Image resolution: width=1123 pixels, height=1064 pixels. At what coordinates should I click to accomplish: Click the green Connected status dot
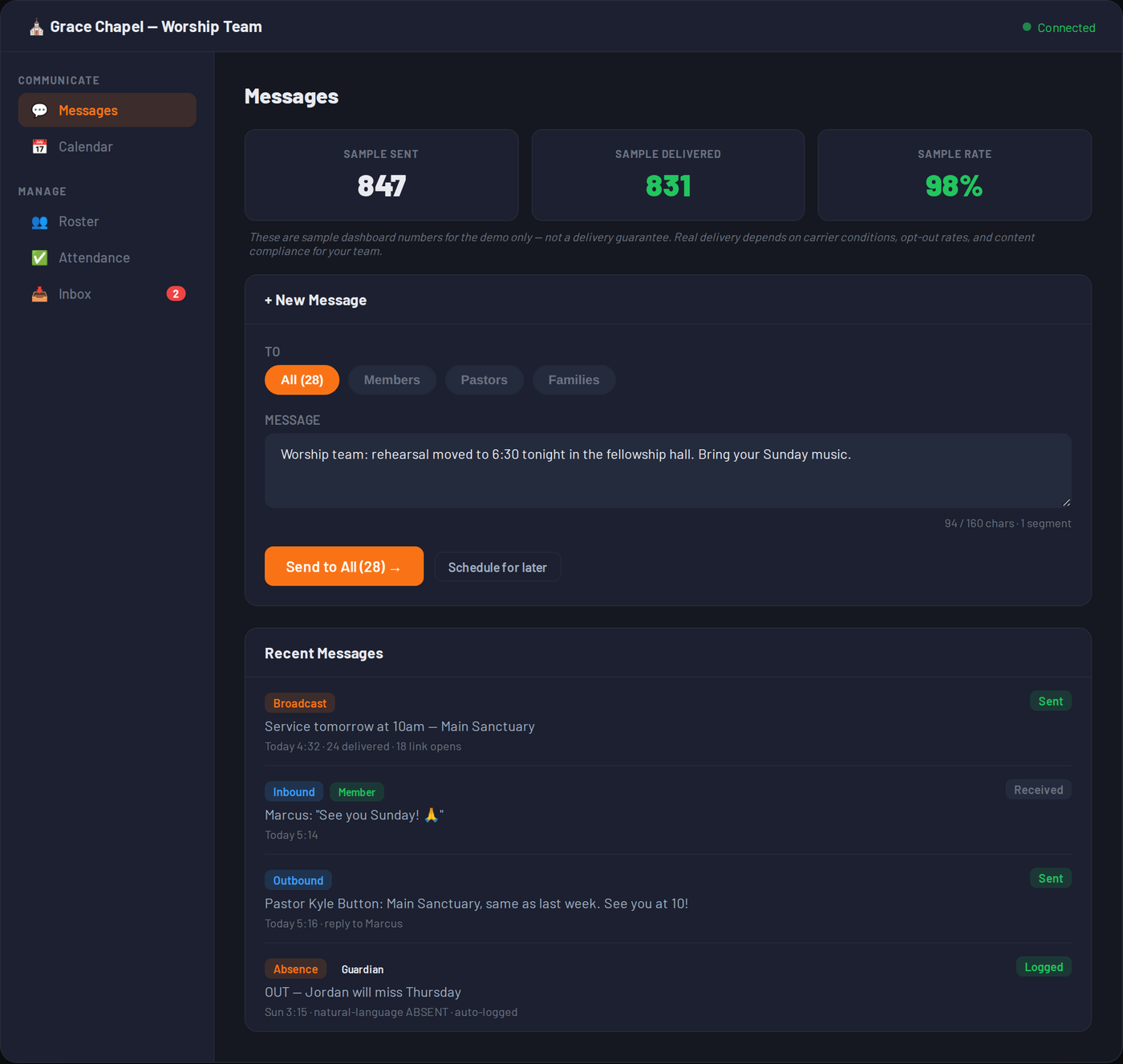tap(1027, 27)
